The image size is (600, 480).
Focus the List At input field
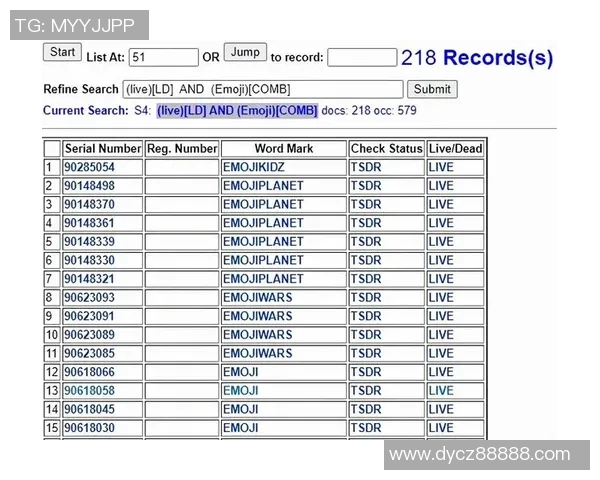pos(164,58)
